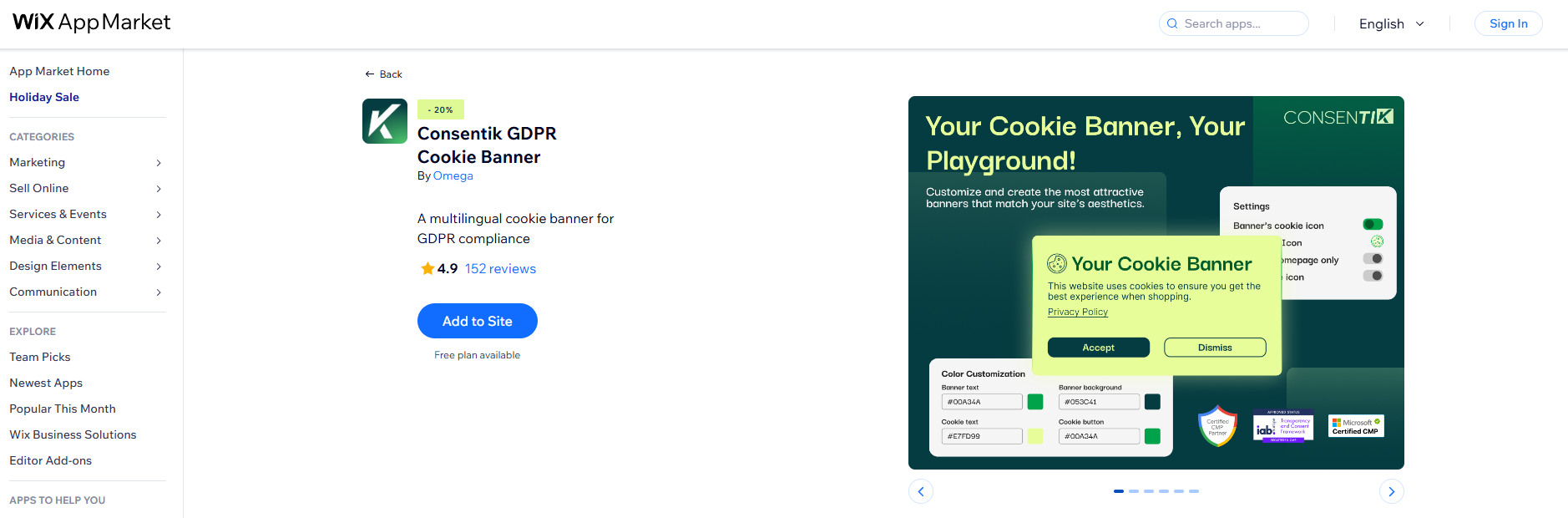Click the Consentik app icon
This screenshot has width=1568, height=518.
(x=385, y=121)
